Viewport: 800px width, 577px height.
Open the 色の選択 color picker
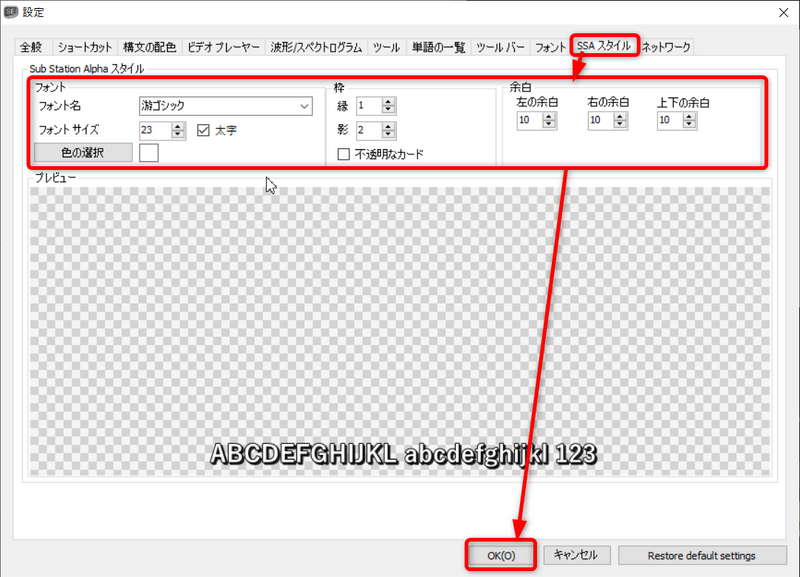(83, 152)
